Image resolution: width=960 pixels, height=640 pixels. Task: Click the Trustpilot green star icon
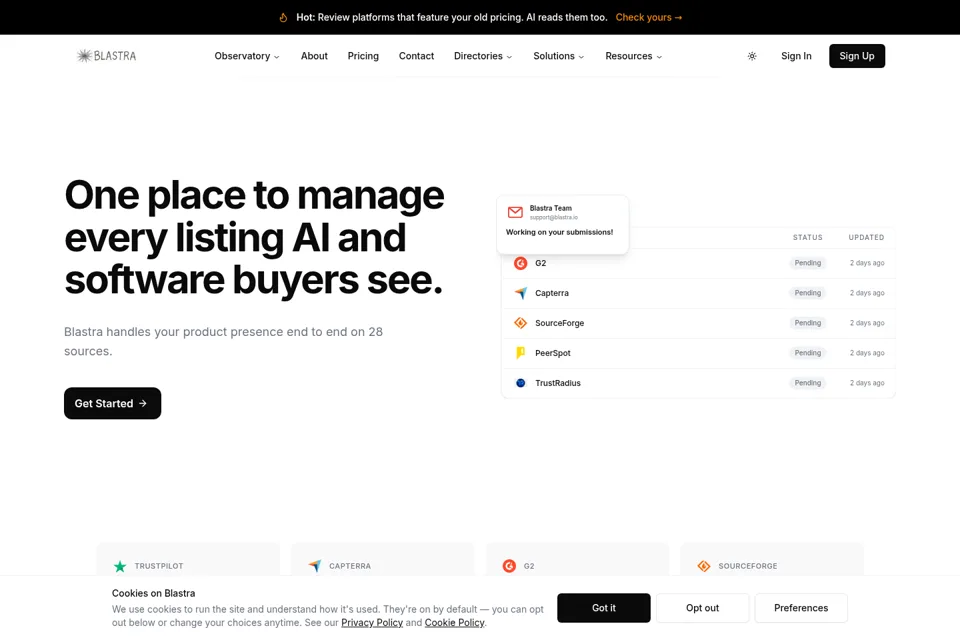click(120, 566)
